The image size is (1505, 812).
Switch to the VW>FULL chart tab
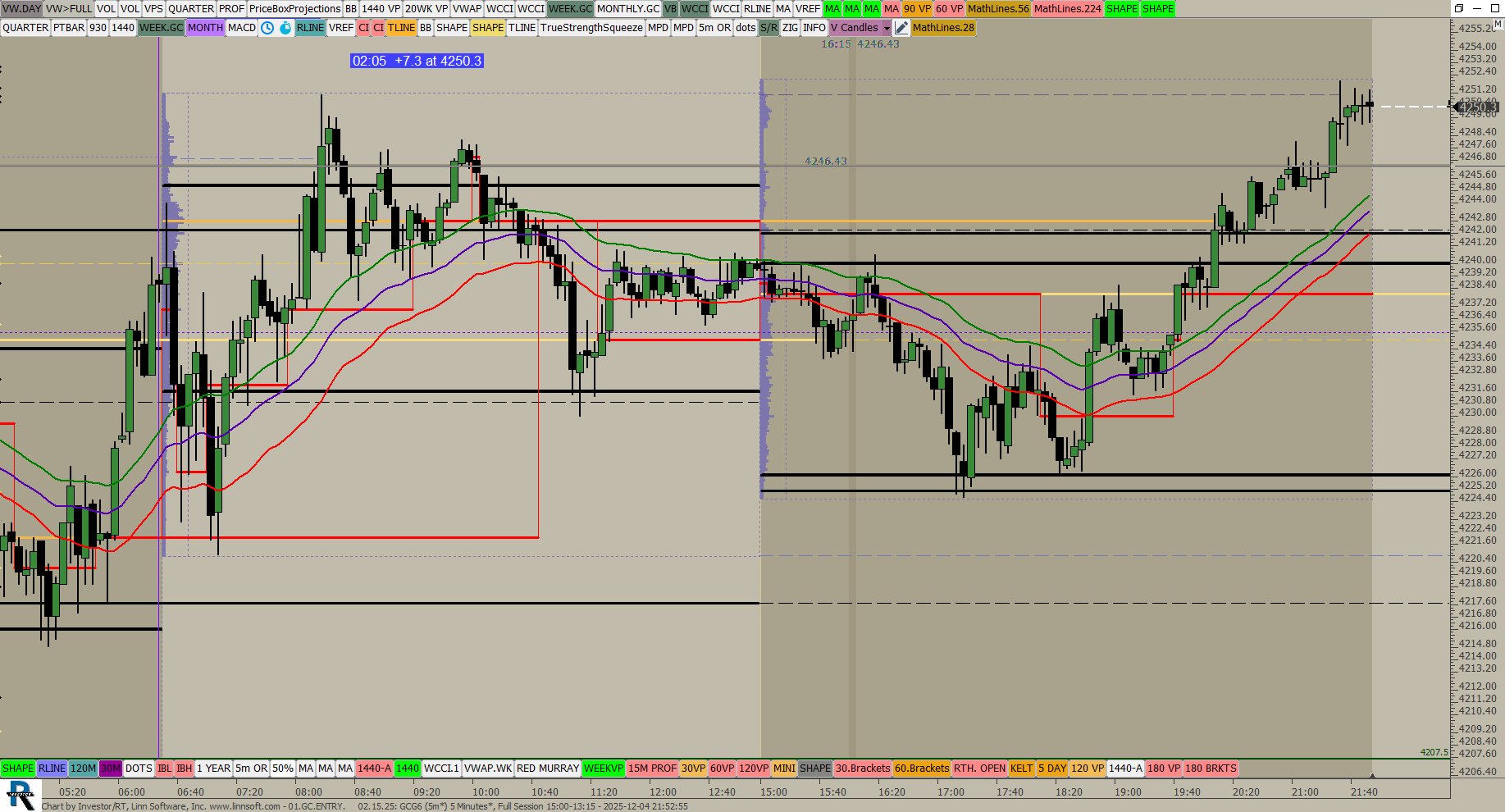tap(69, 9)
